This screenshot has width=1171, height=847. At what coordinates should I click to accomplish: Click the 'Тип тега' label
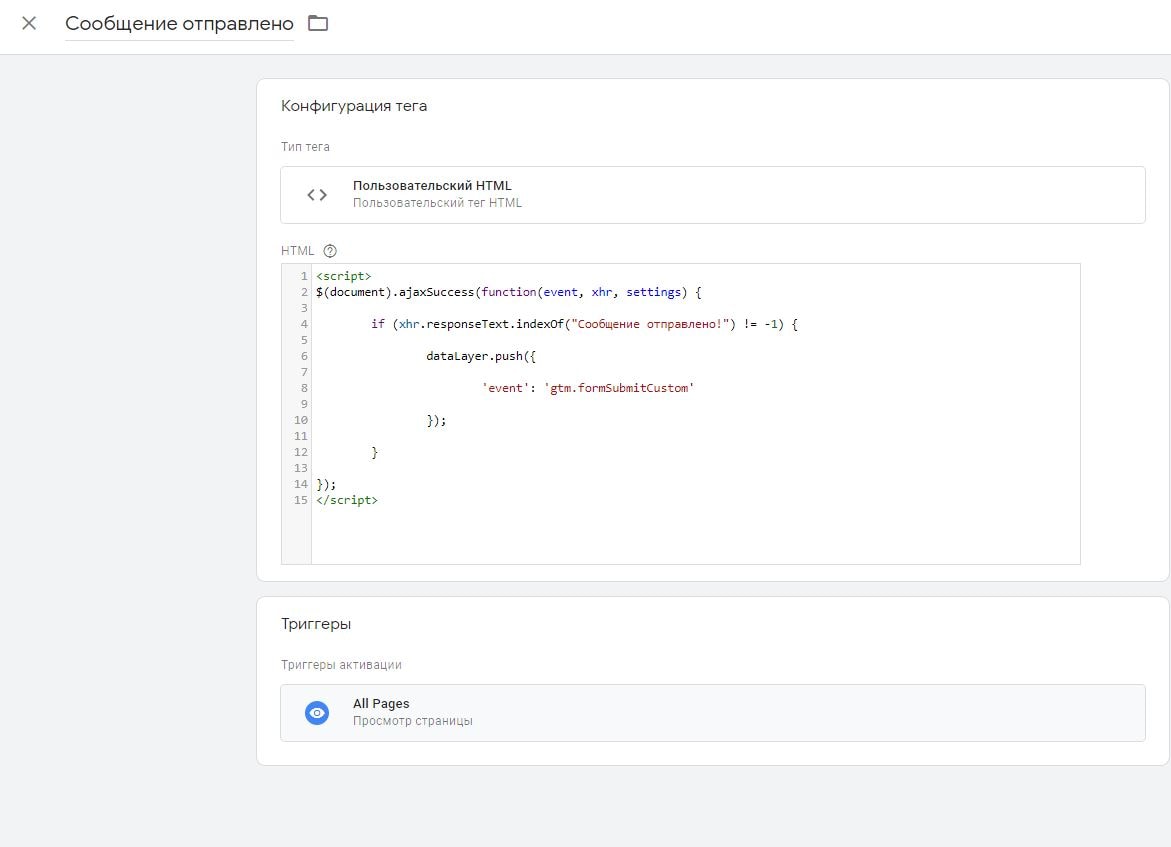(305, 147)
